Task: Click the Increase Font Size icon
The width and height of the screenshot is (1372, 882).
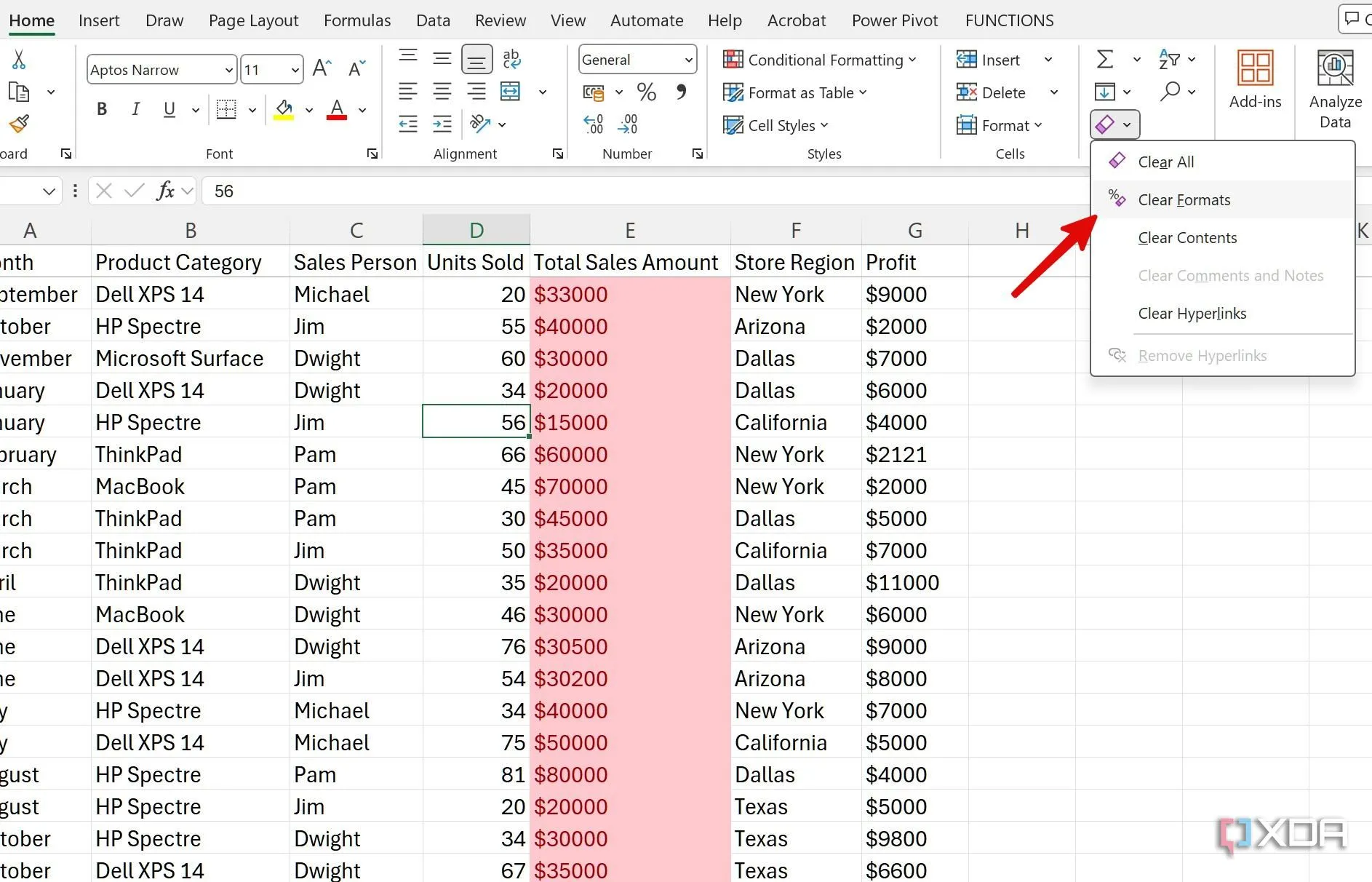Action: (x=322, y=69)
